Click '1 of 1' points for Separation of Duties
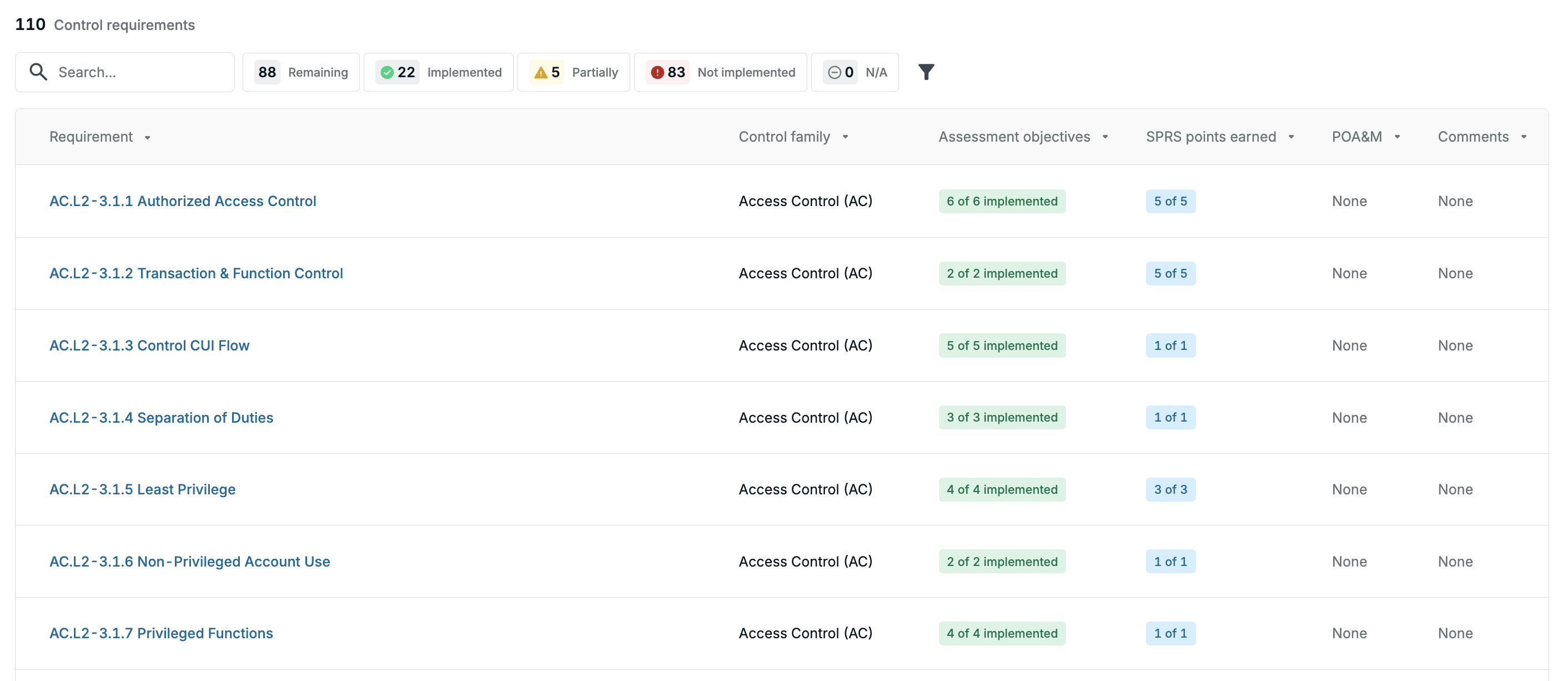Viewport: 1568px width, 681px height. 1170,417
